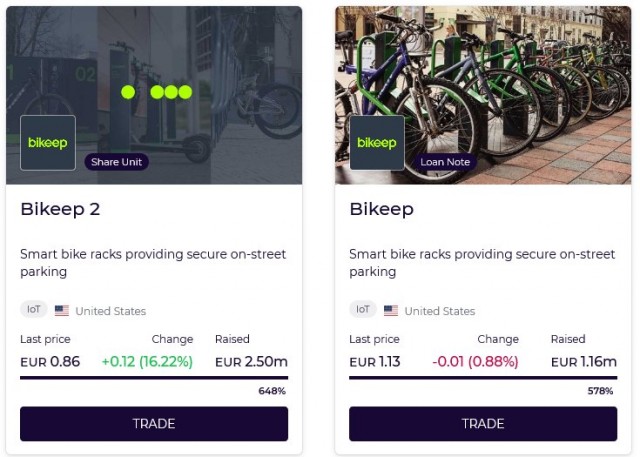
Task: Select the IoT tag on Bikeep card
Action: pos(363,309)
